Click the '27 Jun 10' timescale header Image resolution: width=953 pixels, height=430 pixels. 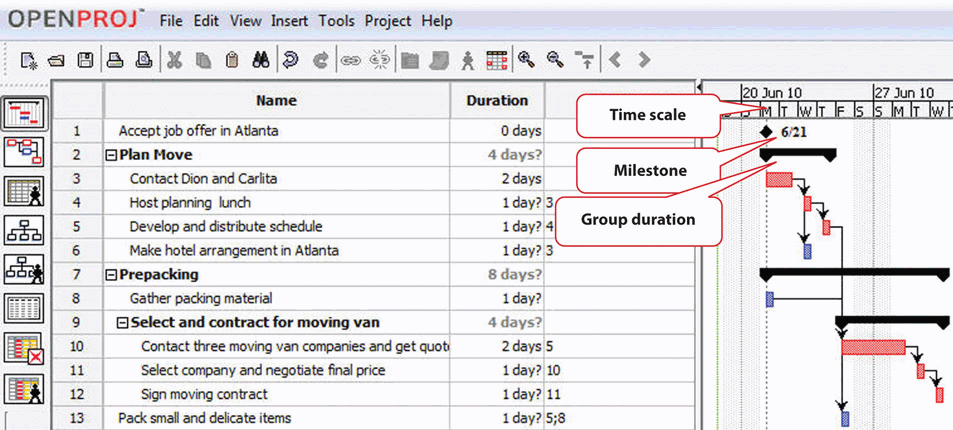(903, 93)
